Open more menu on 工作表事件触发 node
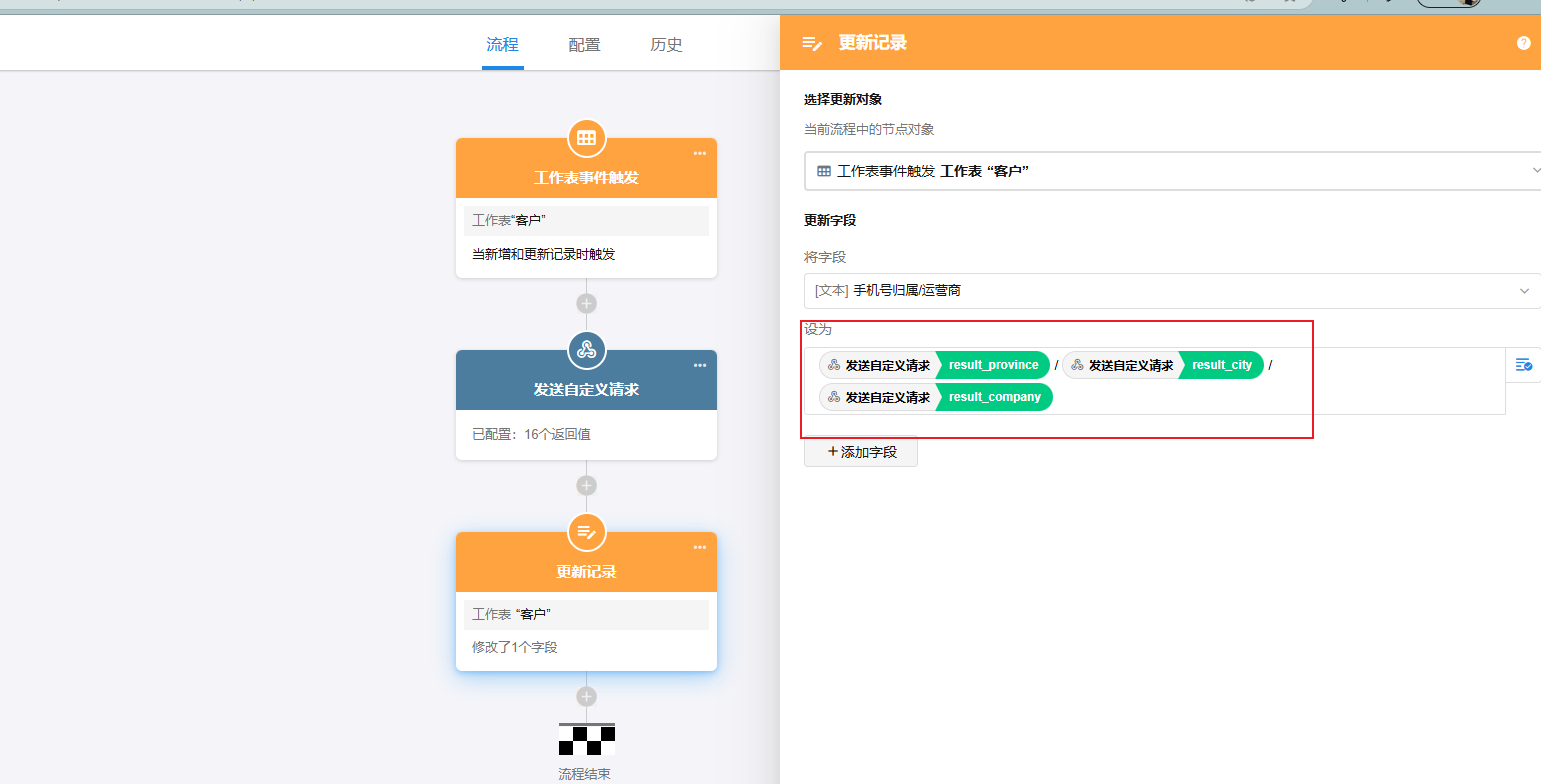The height and width of the screenshot is (784, 1541). coord(699,153)
